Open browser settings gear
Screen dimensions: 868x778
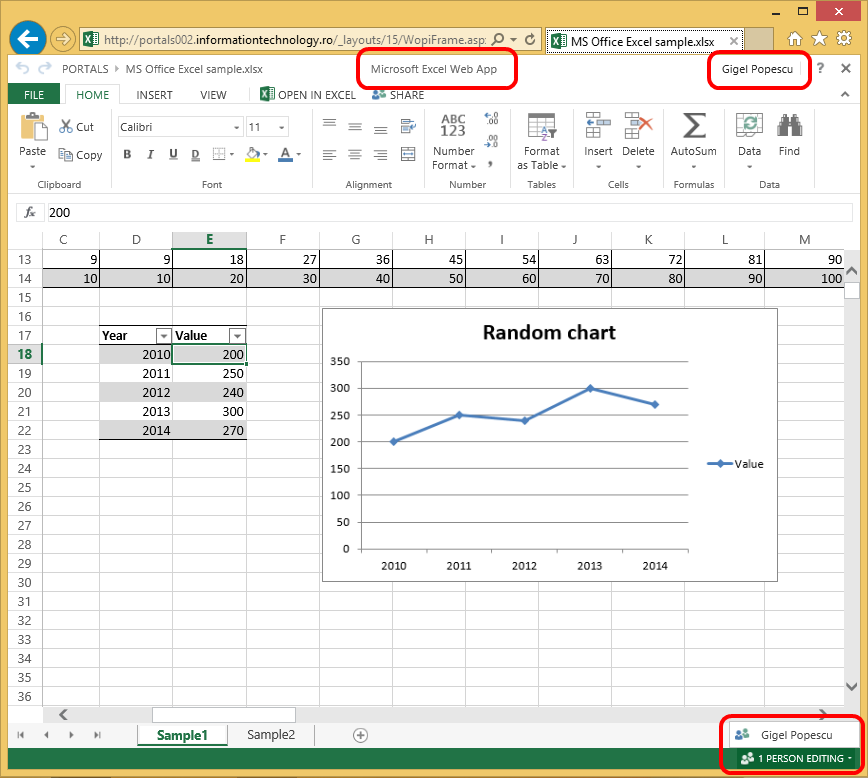tap(844, 39)
